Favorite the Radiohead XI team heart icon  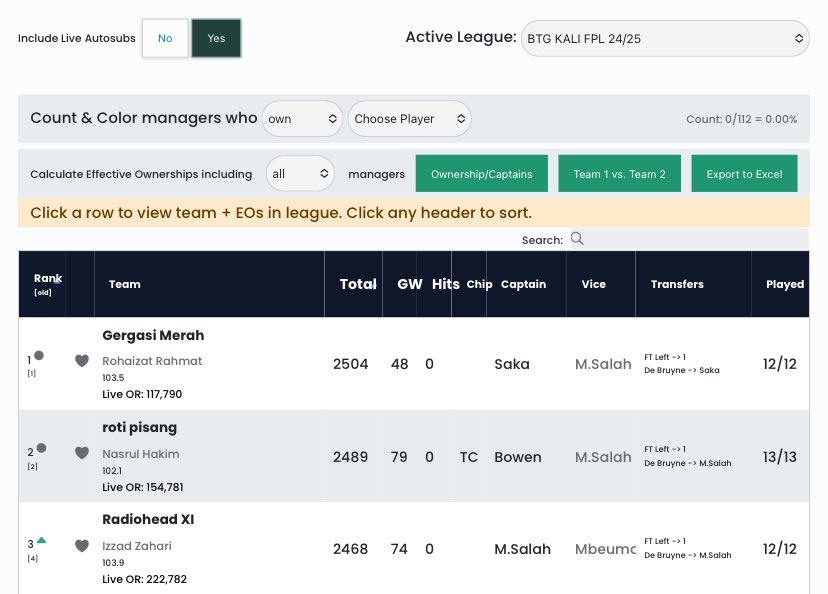pos(82,545)
